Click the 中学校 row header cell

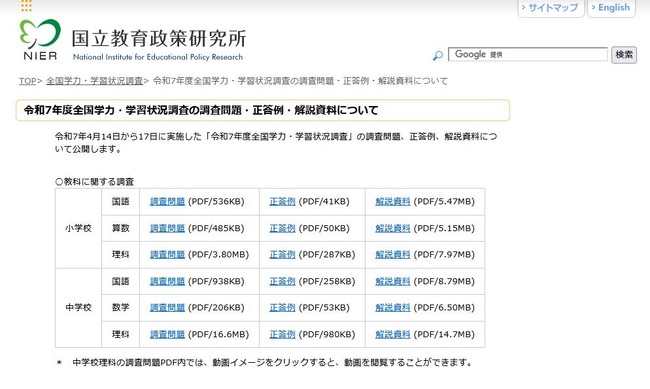click(x=78, y=308)
